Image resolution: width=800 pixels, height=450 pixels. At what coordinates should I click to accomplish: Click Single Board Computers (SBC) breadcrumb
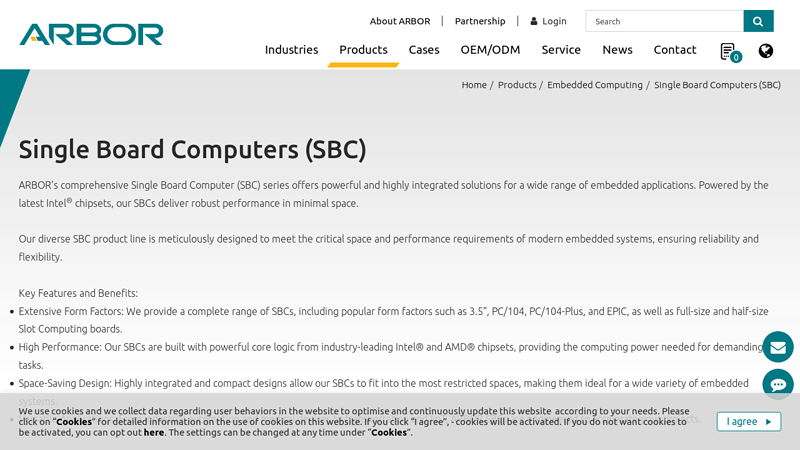tap(717, 85)
